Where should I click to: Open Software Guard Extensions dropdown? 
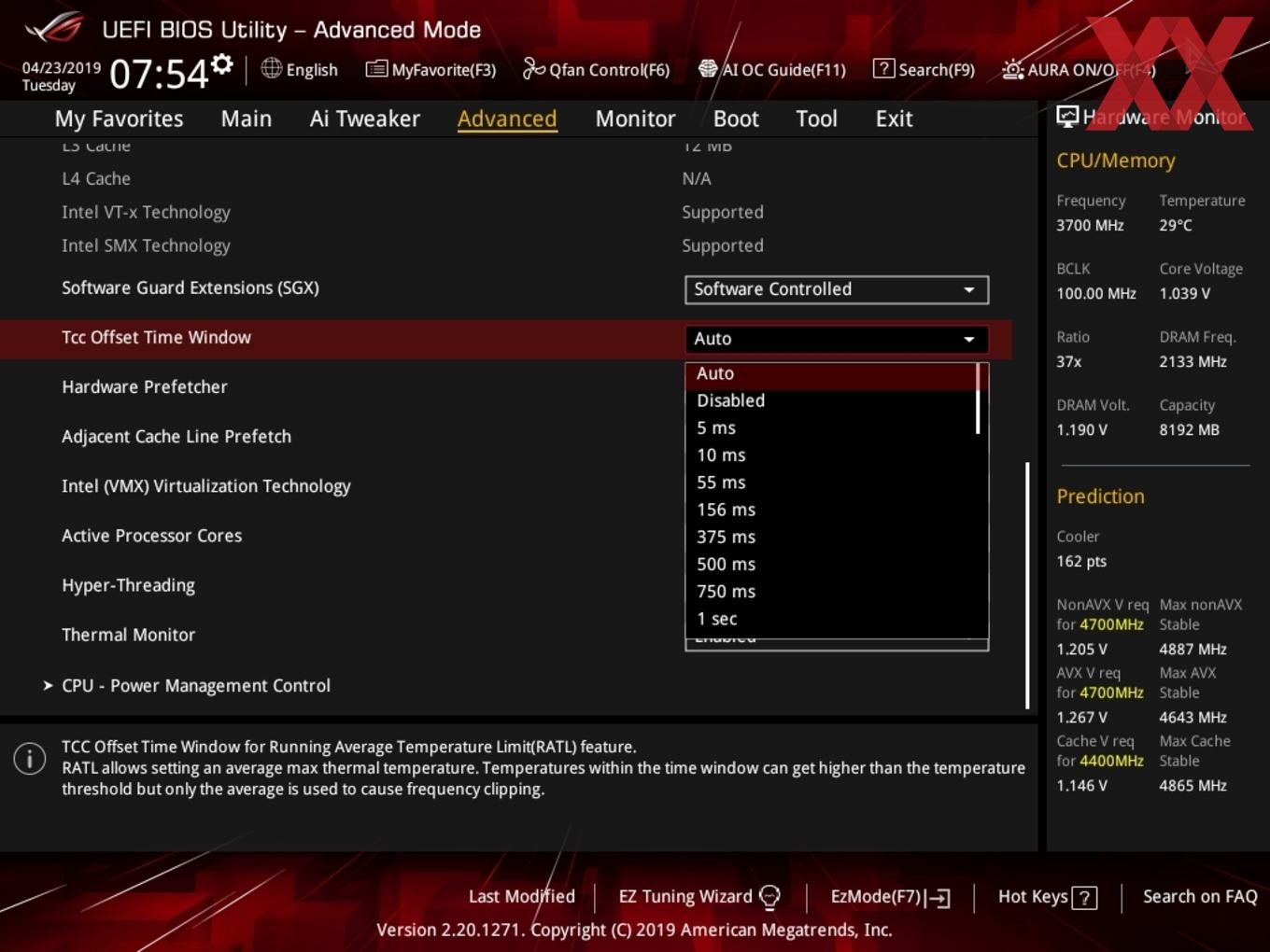click(837, 289)
